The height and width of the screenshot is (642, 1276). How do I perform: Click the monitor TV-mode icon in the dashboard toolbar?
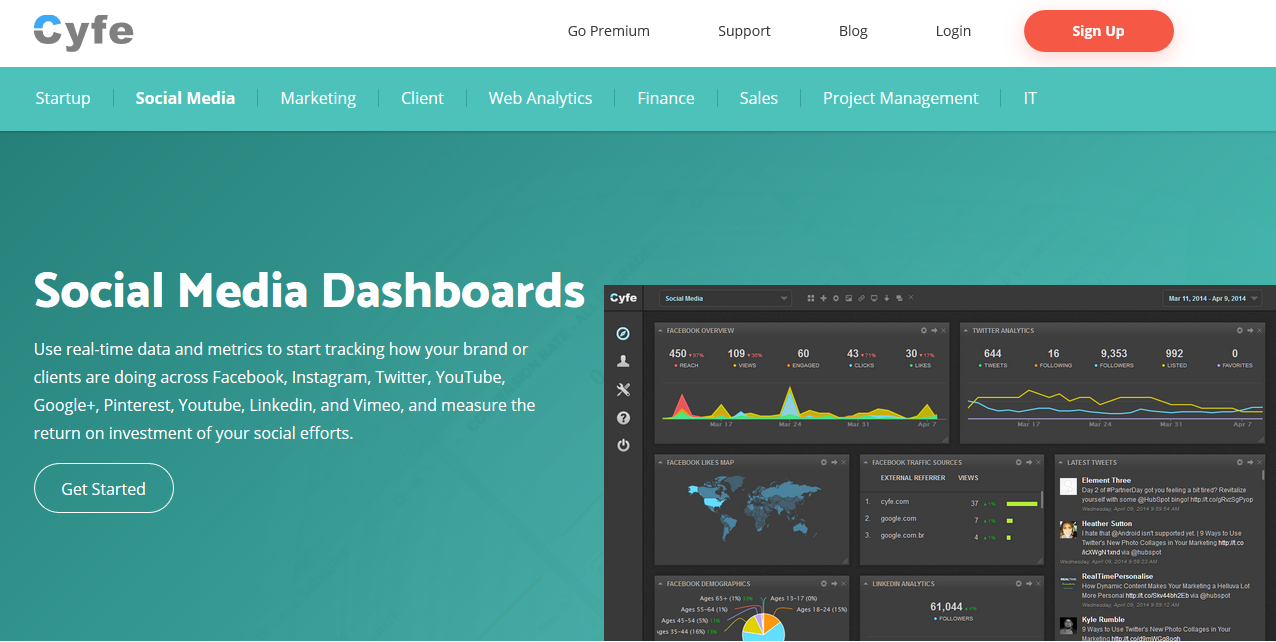click(x=874, y=298)
